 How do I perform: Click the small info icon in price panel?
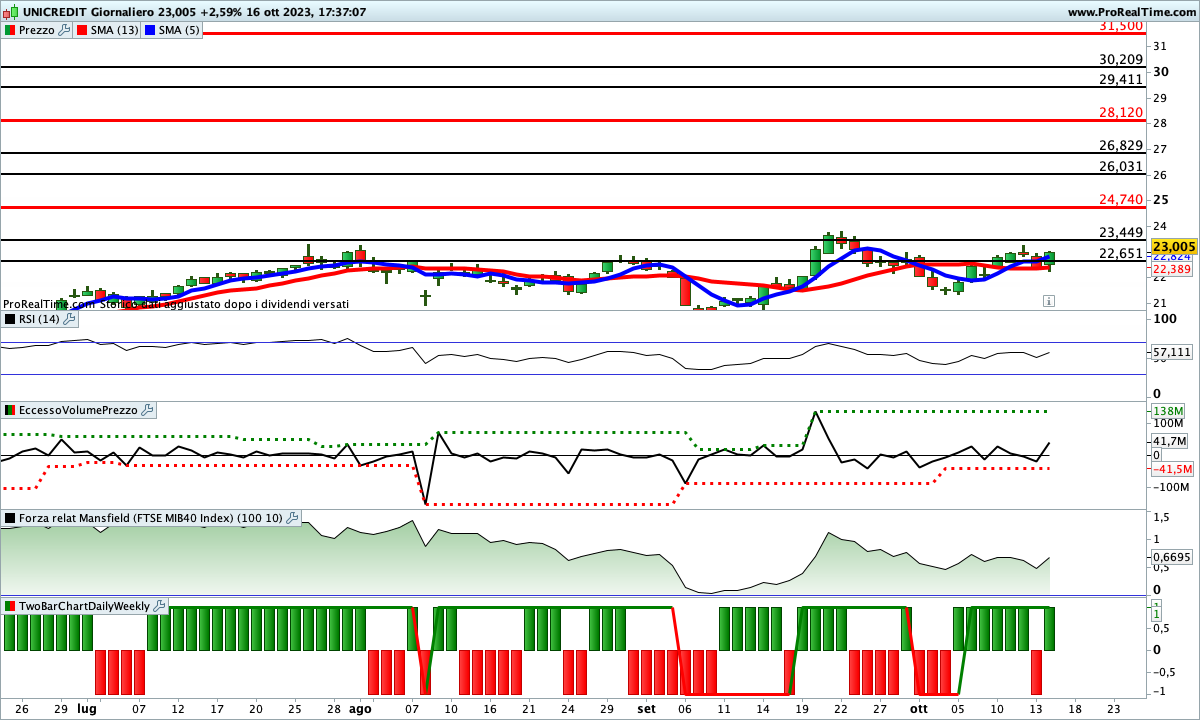tap(1048, 300)
